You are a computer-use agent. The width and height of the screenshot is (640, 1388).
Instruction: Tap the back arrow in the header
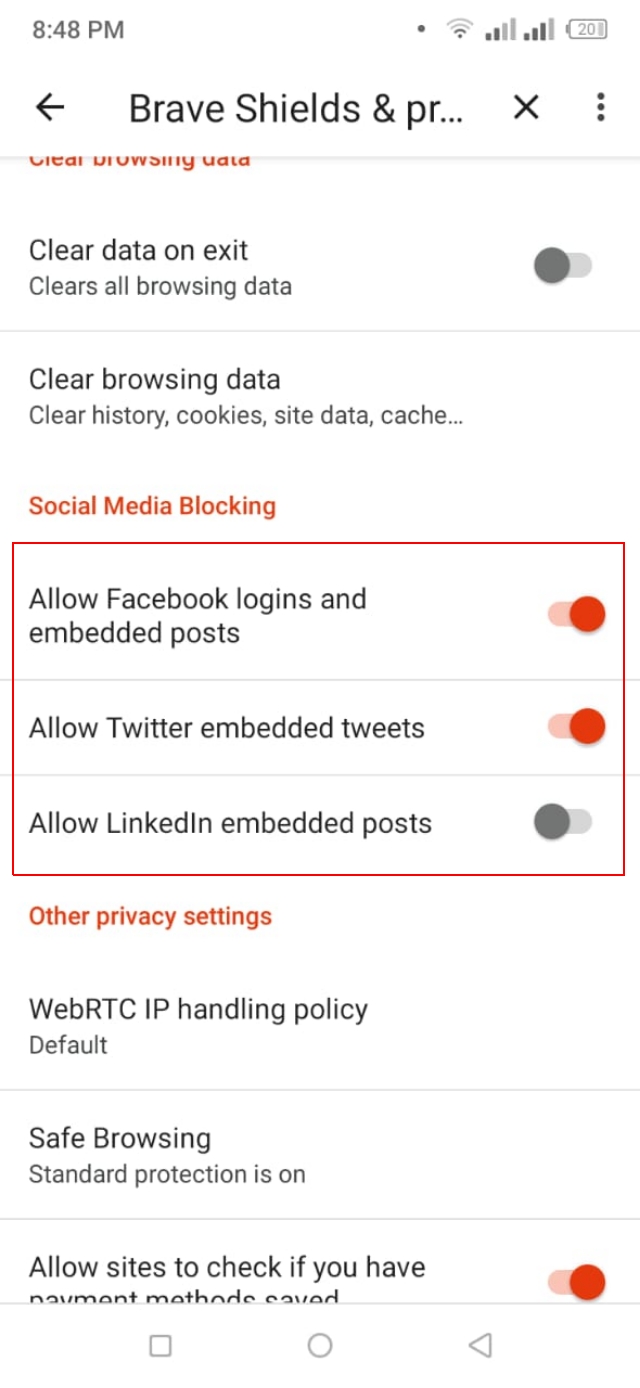48,107
